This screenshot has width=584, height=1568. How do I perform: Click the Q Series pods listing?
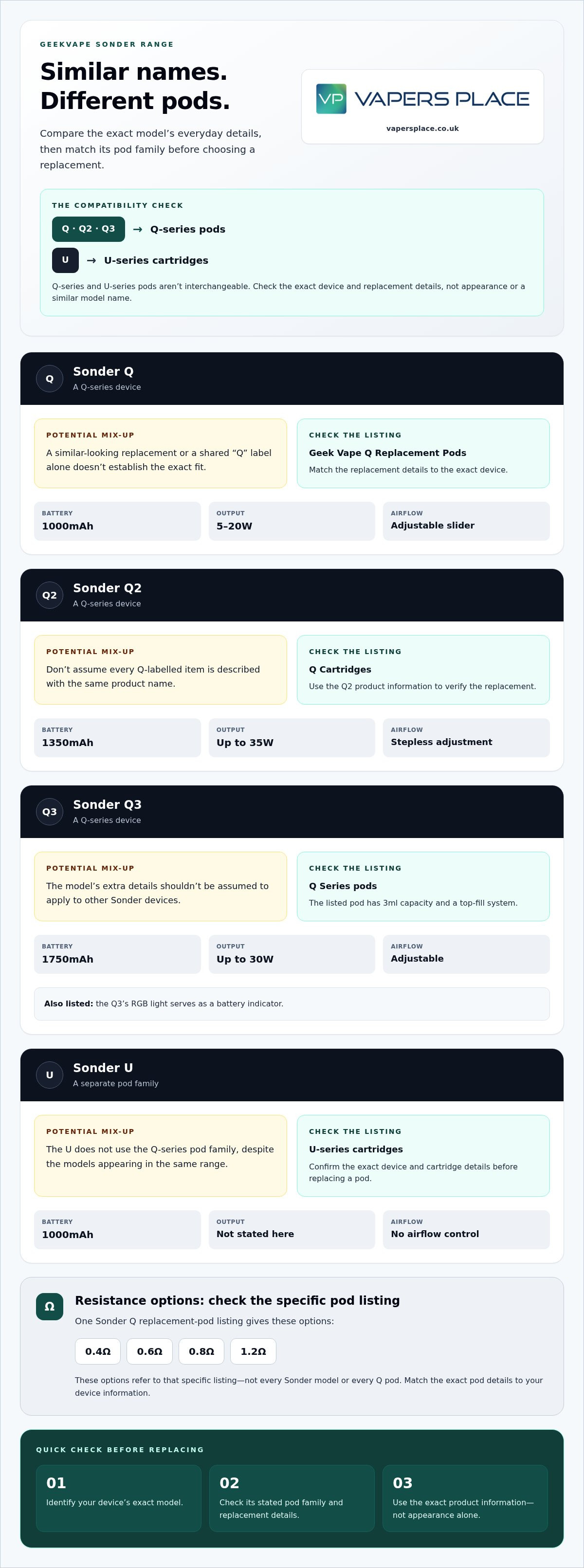(422, 886)
